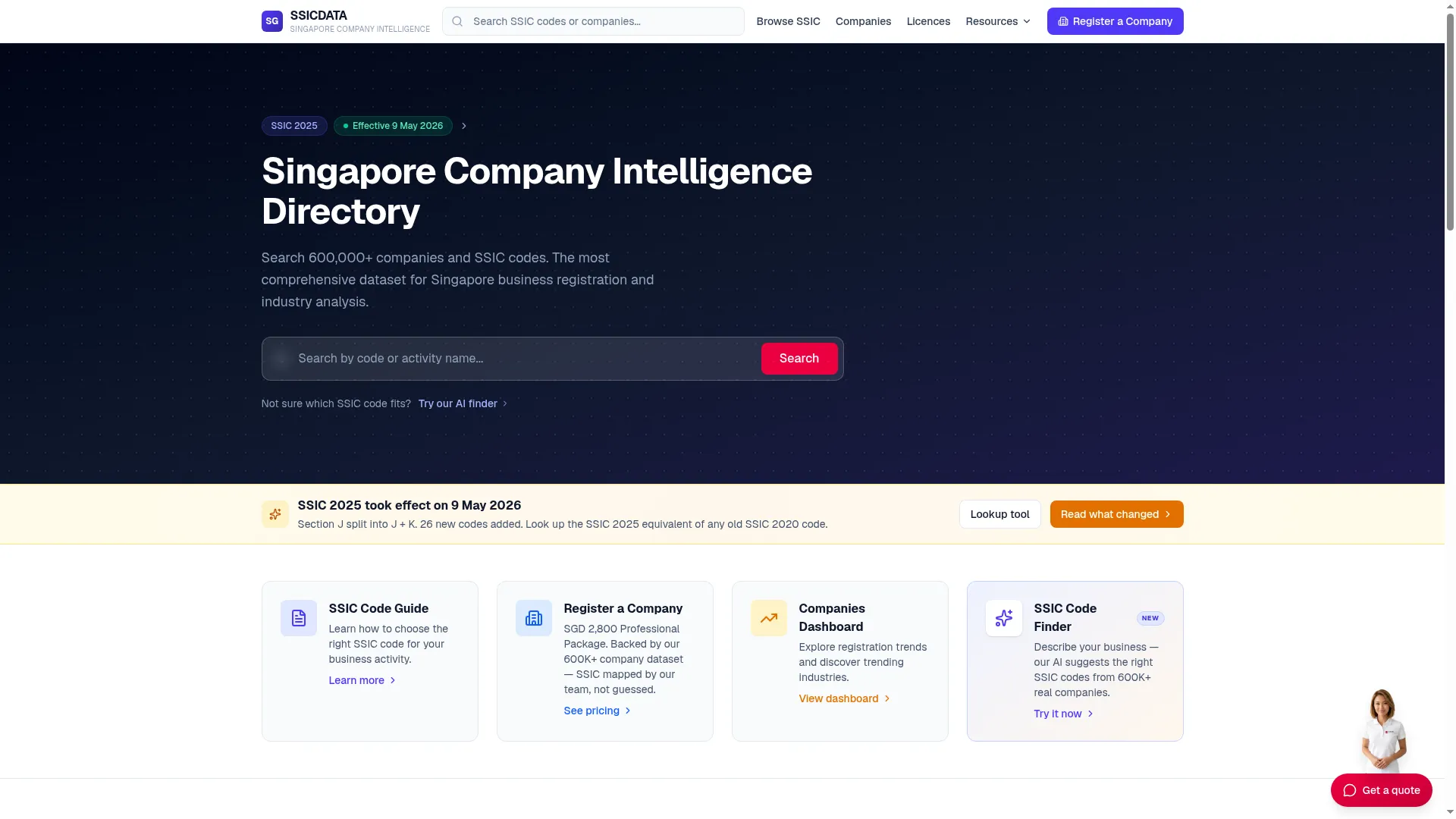
Task: Click the assistant woman avatar thumbnail
Action: click(1383, 732)
